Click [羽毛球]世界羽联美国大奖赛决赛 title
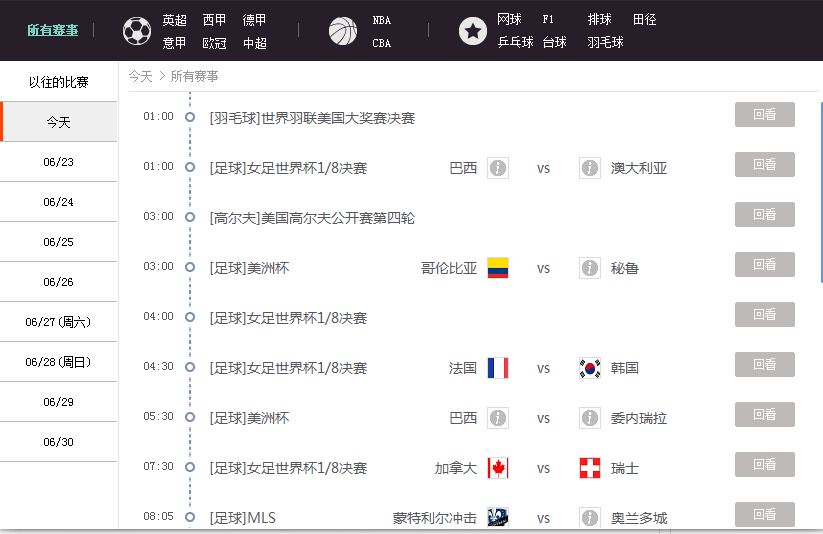 (x=312, y=118)
